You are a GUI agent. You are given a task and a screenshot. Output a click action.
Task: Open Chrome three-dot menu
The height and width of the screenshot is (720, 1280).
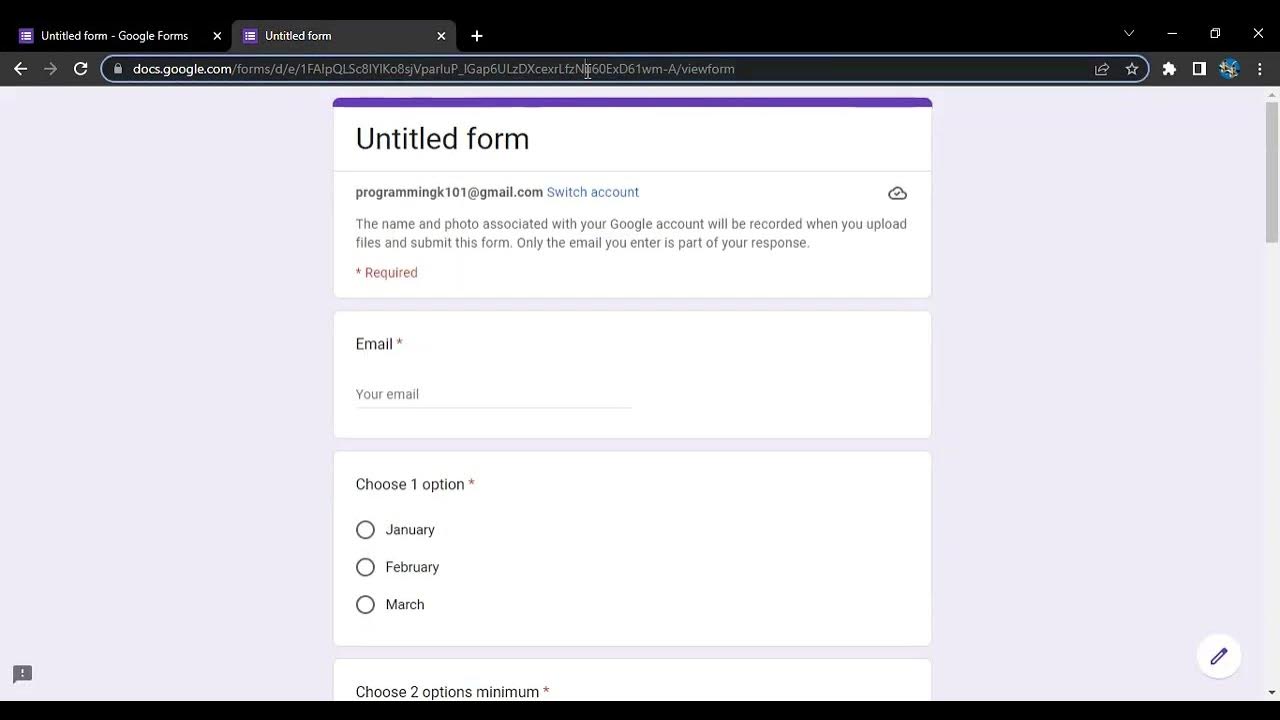pos(1260,69)
